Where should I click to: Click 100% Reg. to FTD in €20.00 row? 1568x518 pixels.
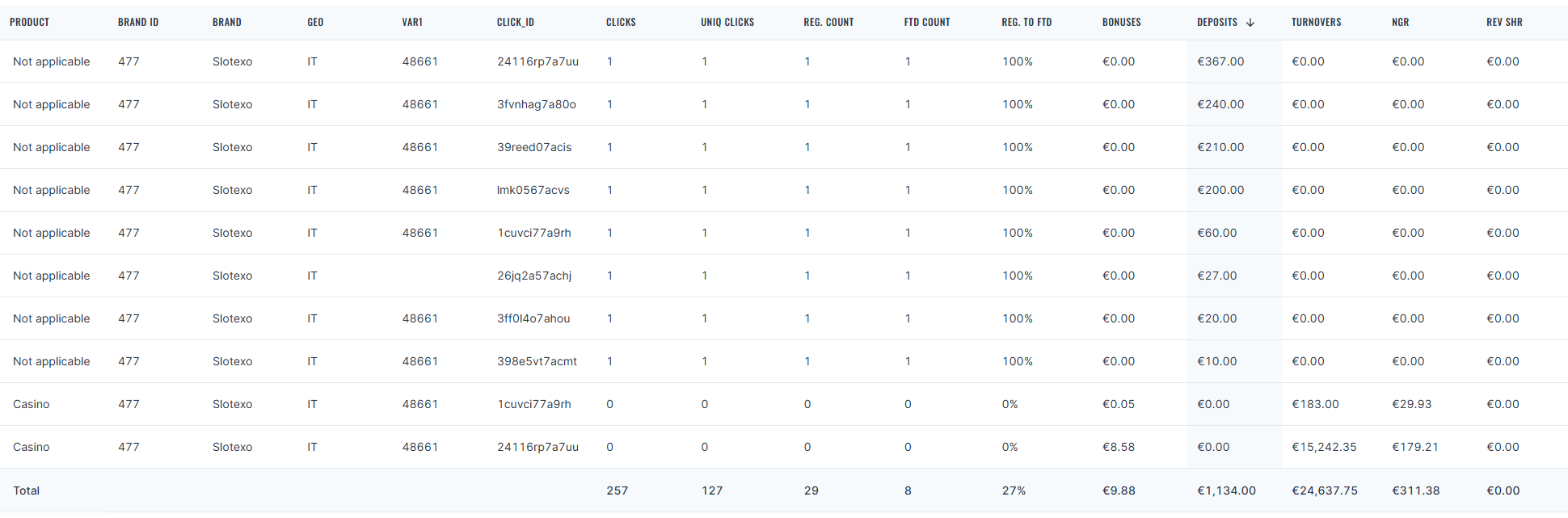point(1018,318)
